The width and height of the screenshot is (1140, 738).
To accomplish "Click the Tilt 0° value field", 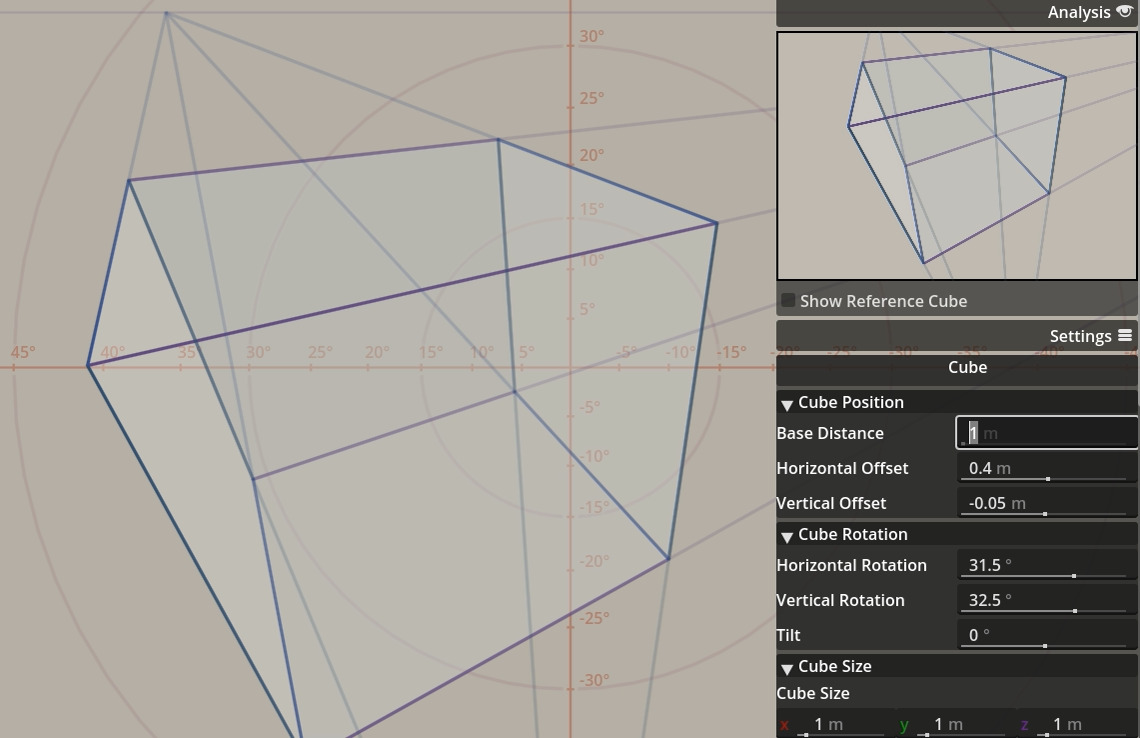I will click(x=1046, y=635).
